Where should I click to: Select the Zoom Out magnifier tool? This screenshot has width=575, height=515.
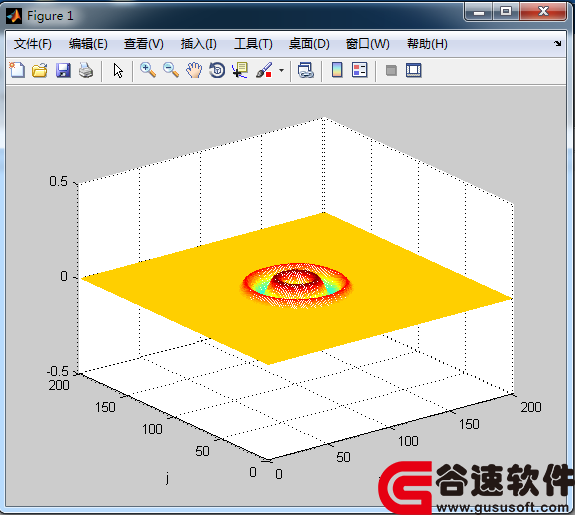[171, 70]
